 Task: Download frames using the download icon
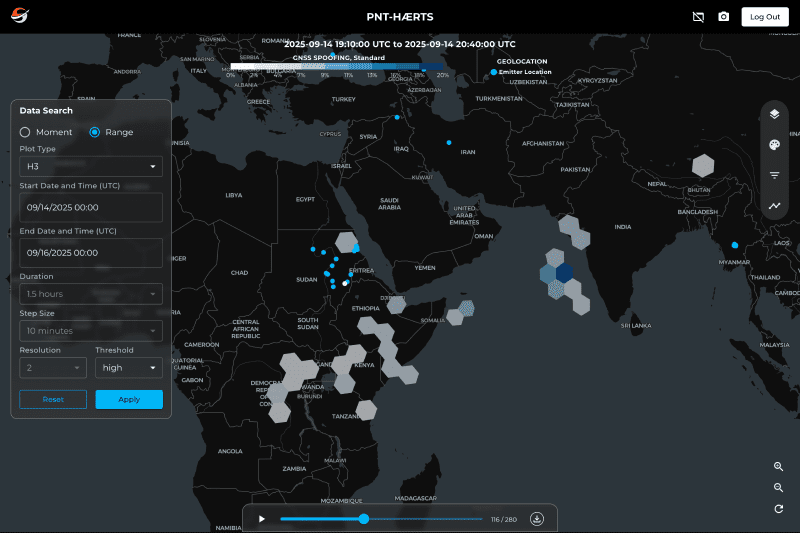tap(537, 519)
